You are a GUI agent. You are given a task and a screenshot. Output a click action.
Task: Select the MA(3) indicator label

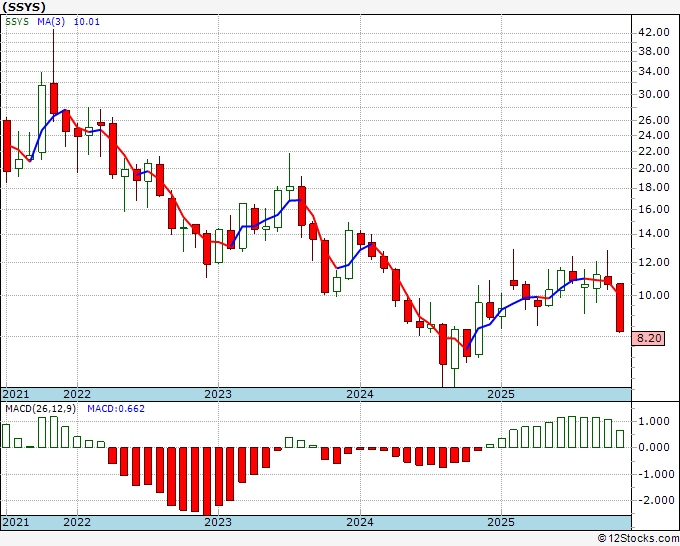(51, 23)
